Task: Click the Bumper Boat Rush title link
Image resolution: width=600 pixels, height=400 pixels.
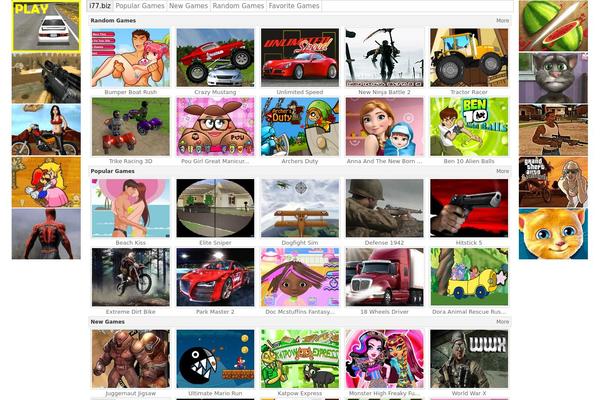Action: coord(130,92)
